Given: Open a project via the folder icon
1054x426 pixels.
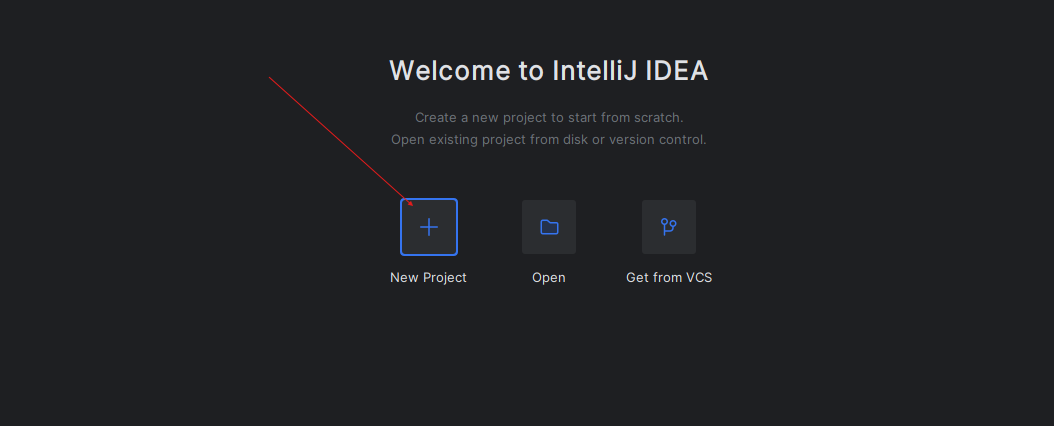Looking at the screenshot, I should coord(549,227).
